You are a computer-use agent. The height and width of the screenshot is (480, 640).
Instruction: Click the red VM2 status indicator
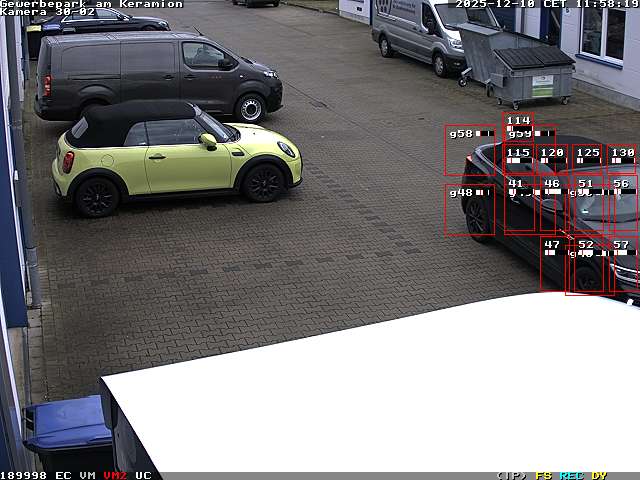tap(115, 475)
